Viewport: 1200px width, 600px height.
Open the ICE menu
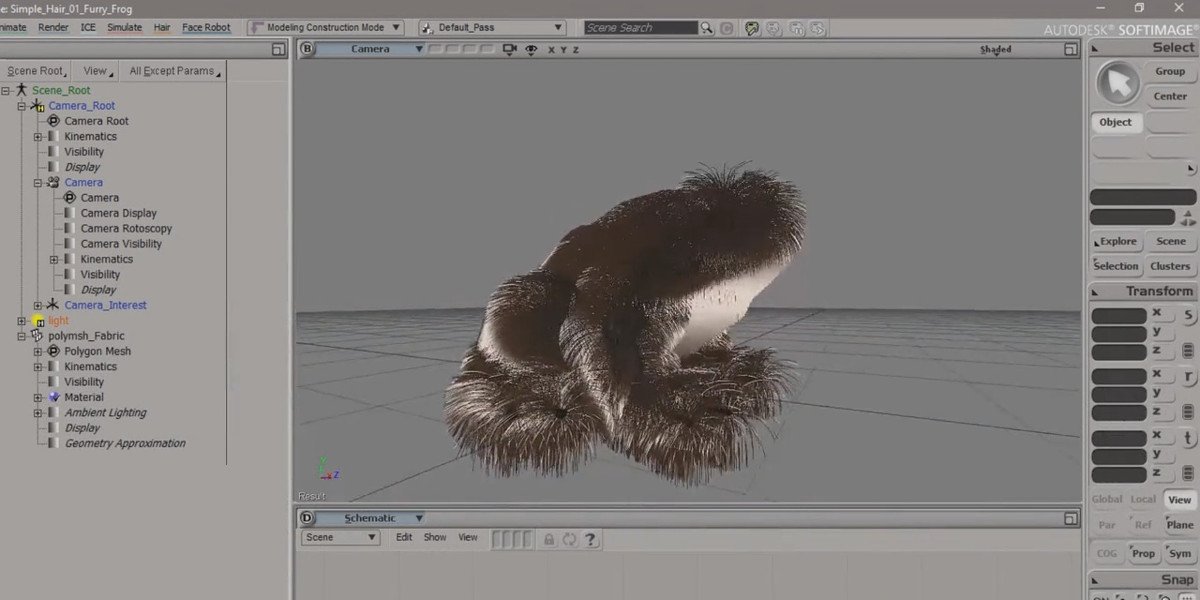pos(88,27)
